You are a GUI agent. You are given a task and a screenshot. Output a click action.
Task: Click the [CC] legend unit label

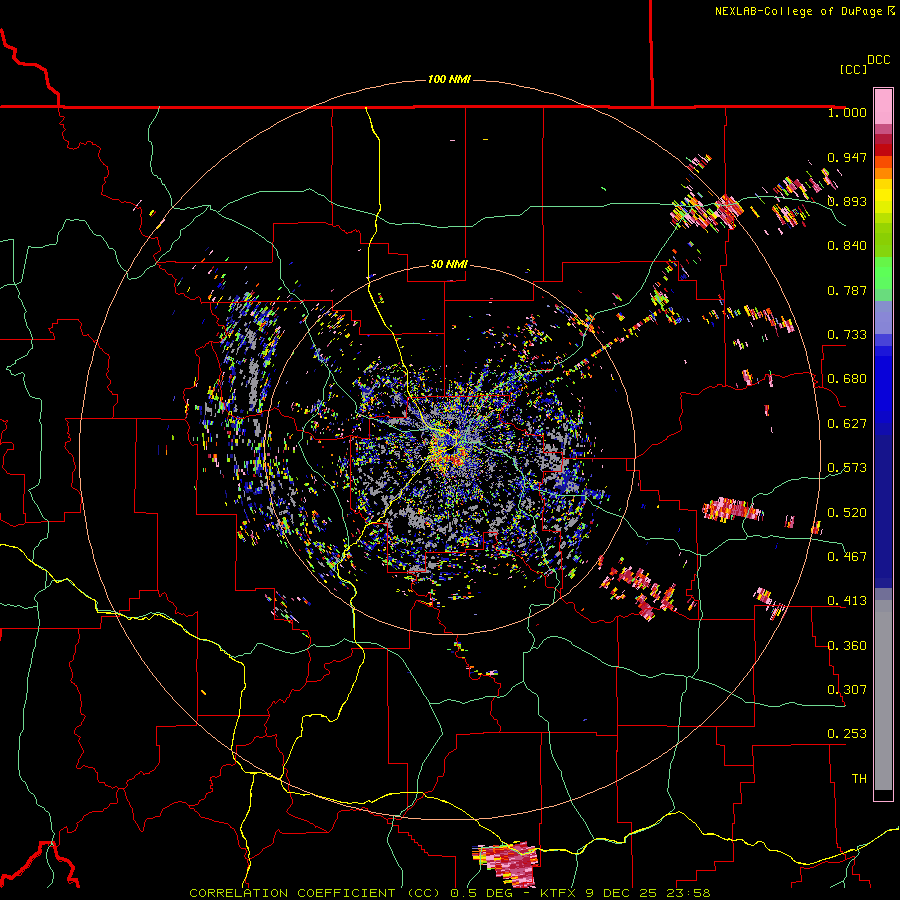(853, 69)
